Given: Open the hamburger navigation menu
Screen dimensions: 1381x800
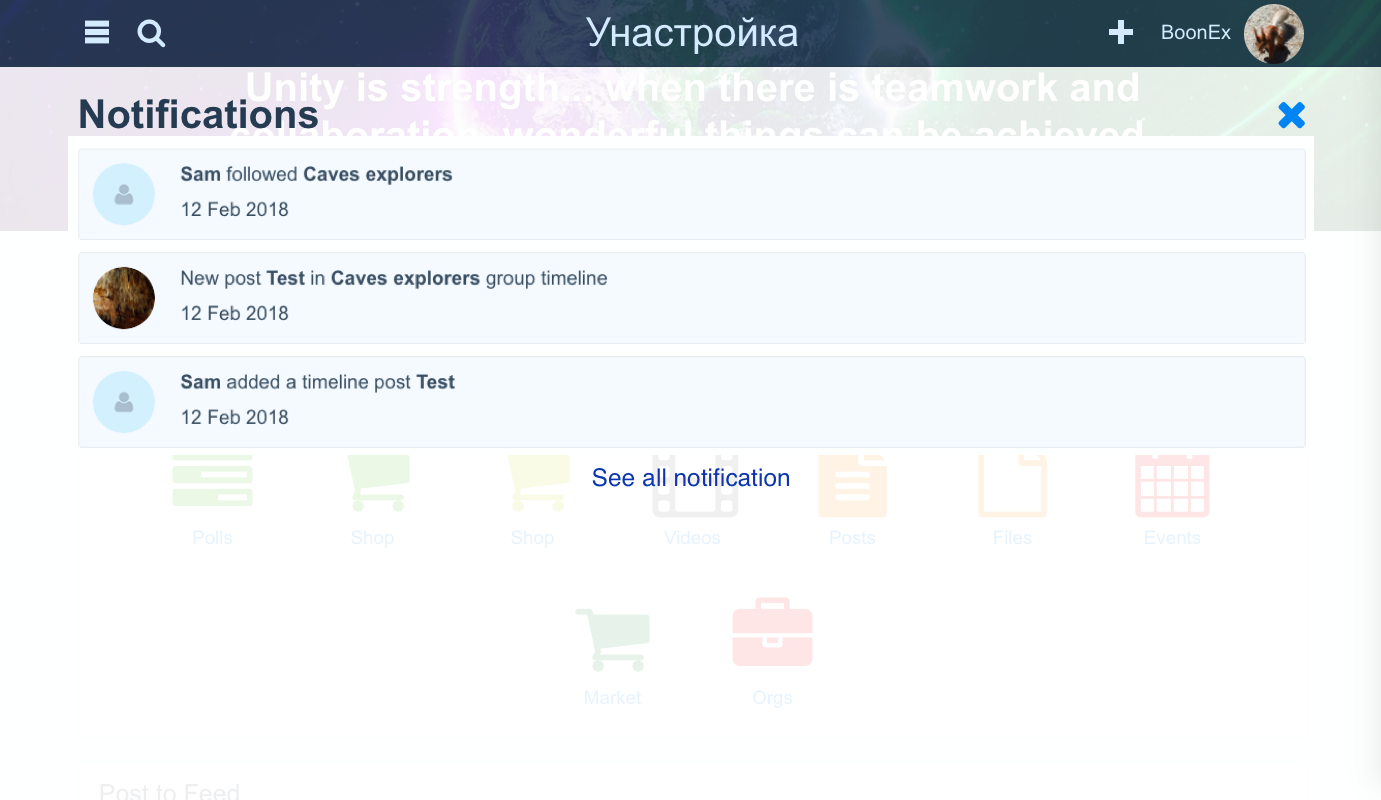Looking at the screenshot, I should point(96,32).
